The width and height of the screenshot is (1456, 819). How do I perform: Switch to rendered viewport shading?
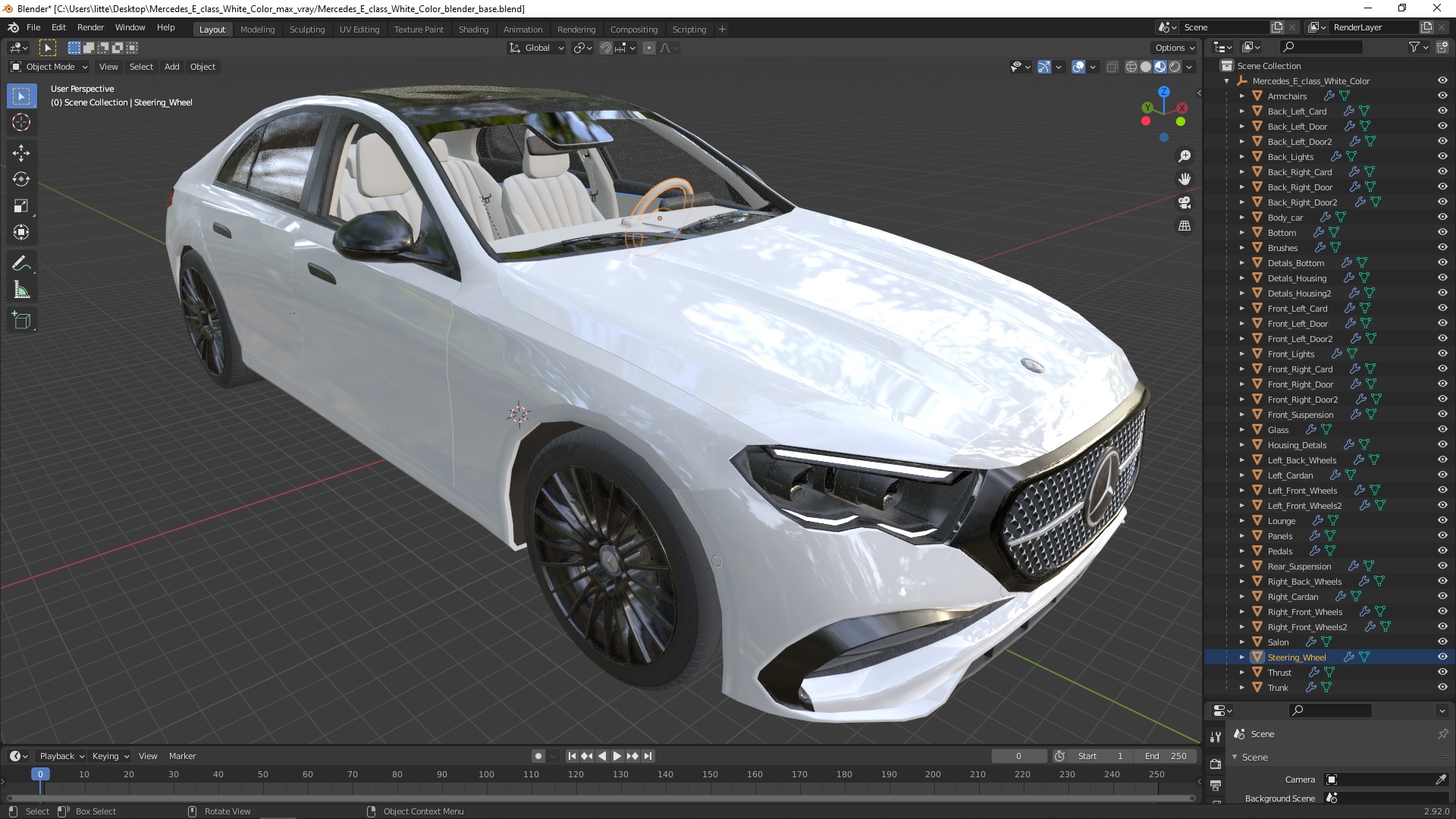[1175, 67]
